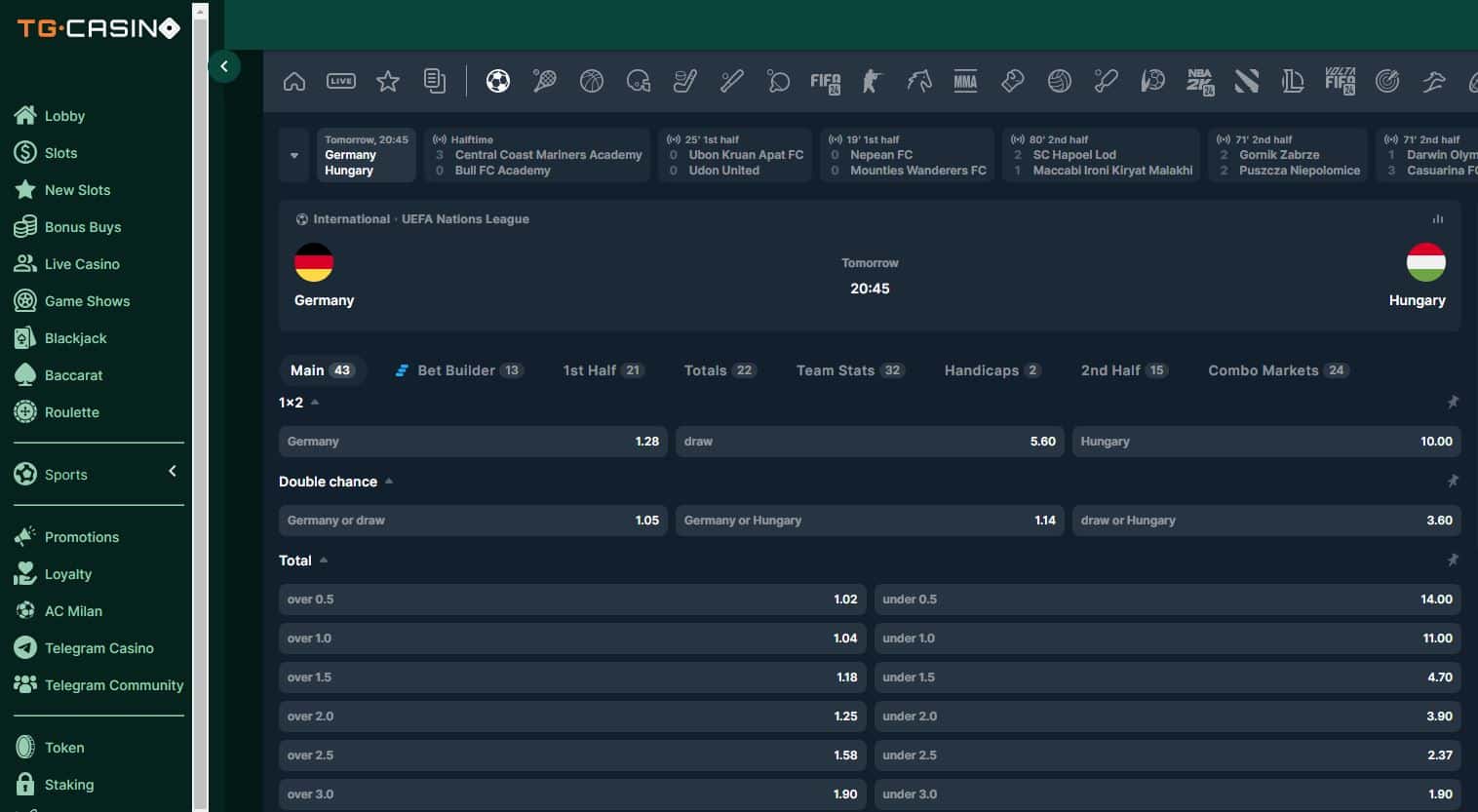
Task: Select the table tennis paddle icon
Action: pos(779,82)
